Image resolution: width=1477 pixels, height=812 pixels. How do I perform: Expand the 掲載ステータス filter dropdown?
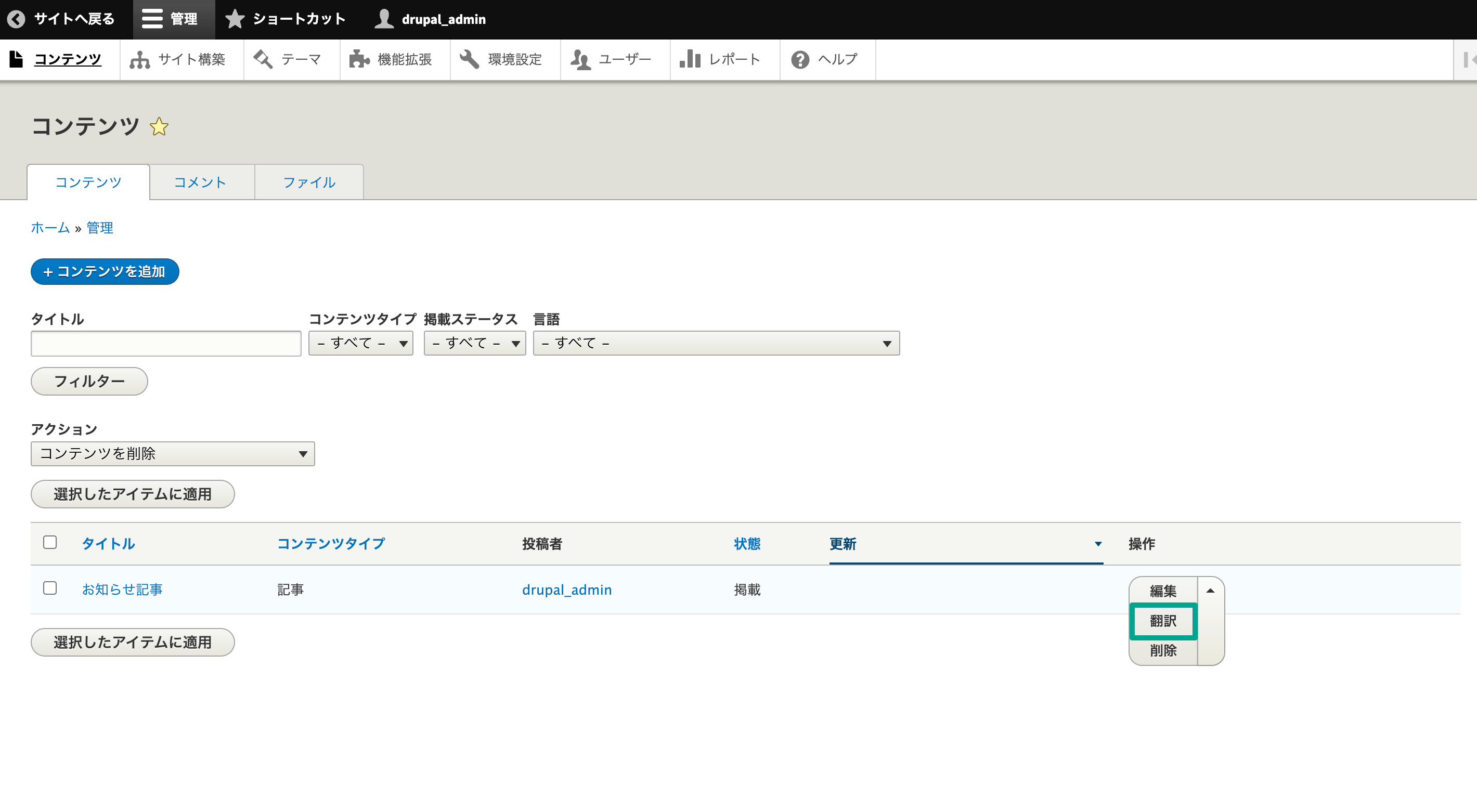[474, 343]
